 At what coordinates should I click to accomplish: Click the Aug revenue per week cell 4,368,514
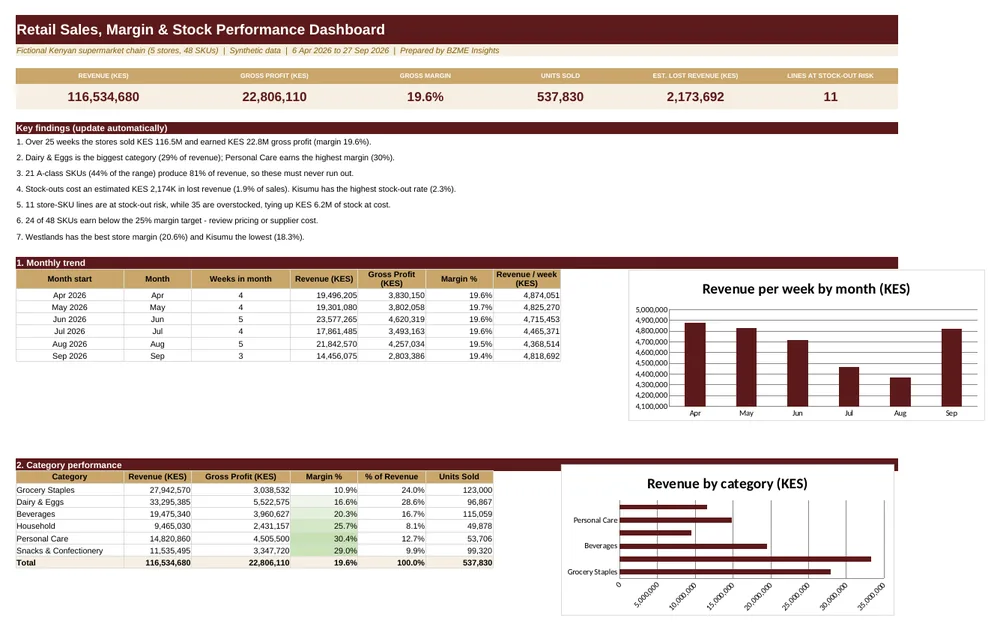527,344
